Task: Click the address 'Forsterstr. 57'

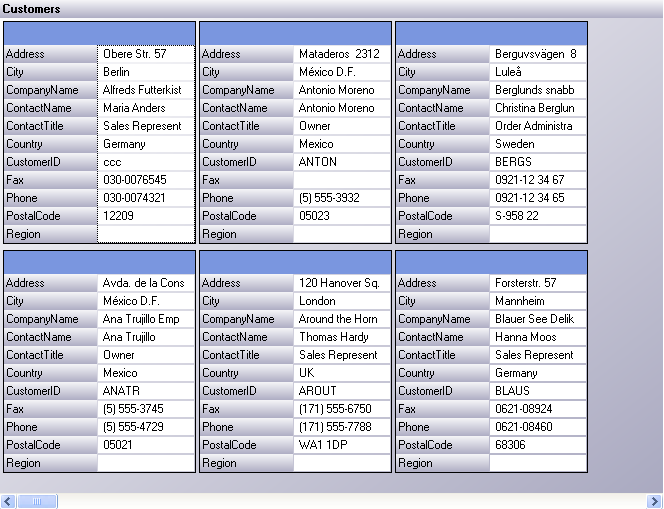Action: click(538, 283)
